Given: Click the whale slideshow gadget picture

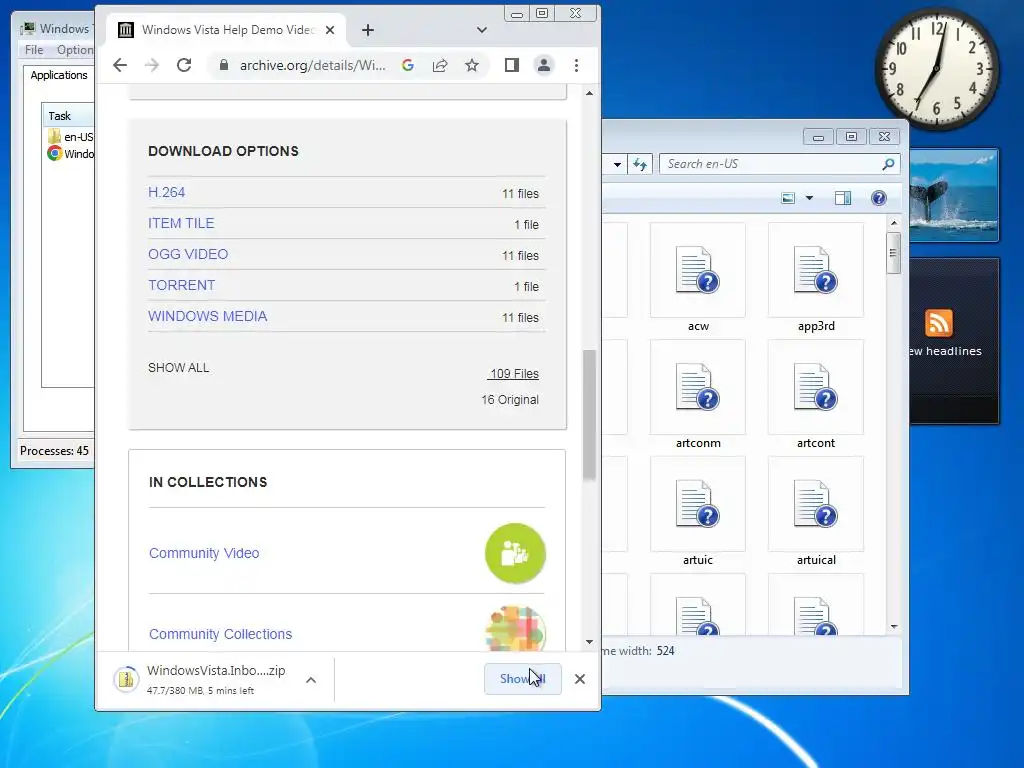Looking at the screenshot, I should 954,195.
